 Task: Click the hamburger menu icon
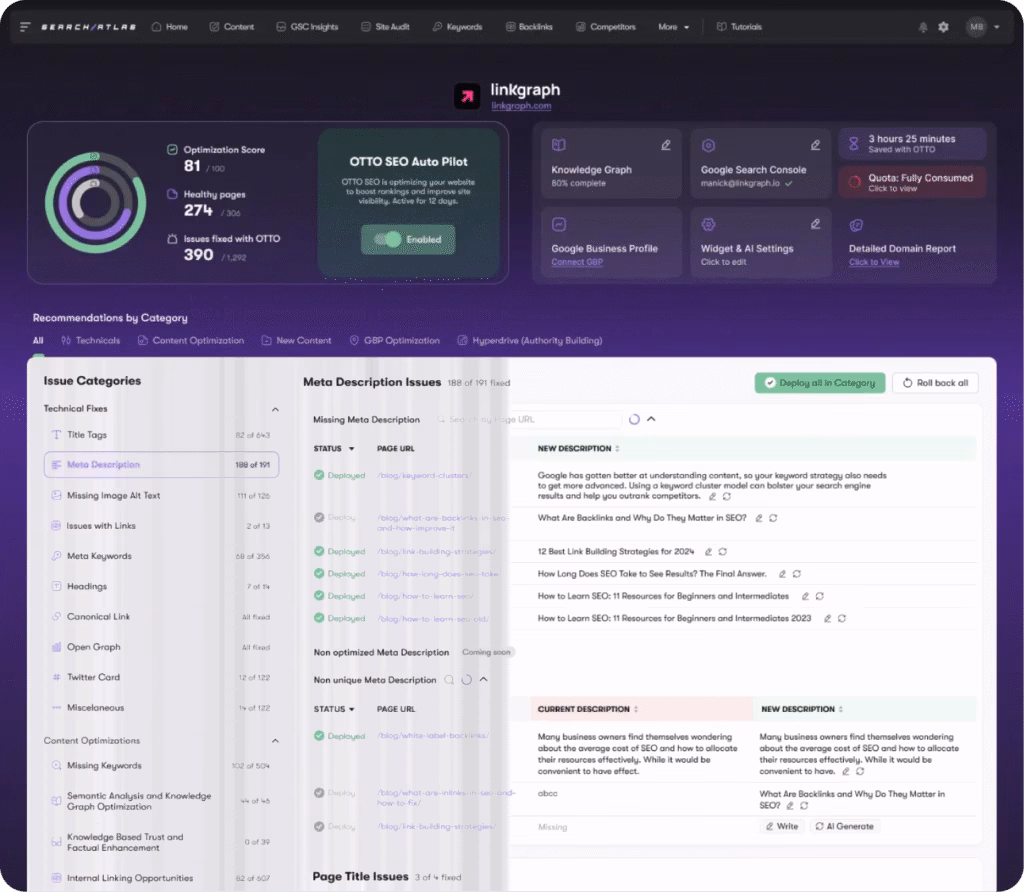coord(25,27)
